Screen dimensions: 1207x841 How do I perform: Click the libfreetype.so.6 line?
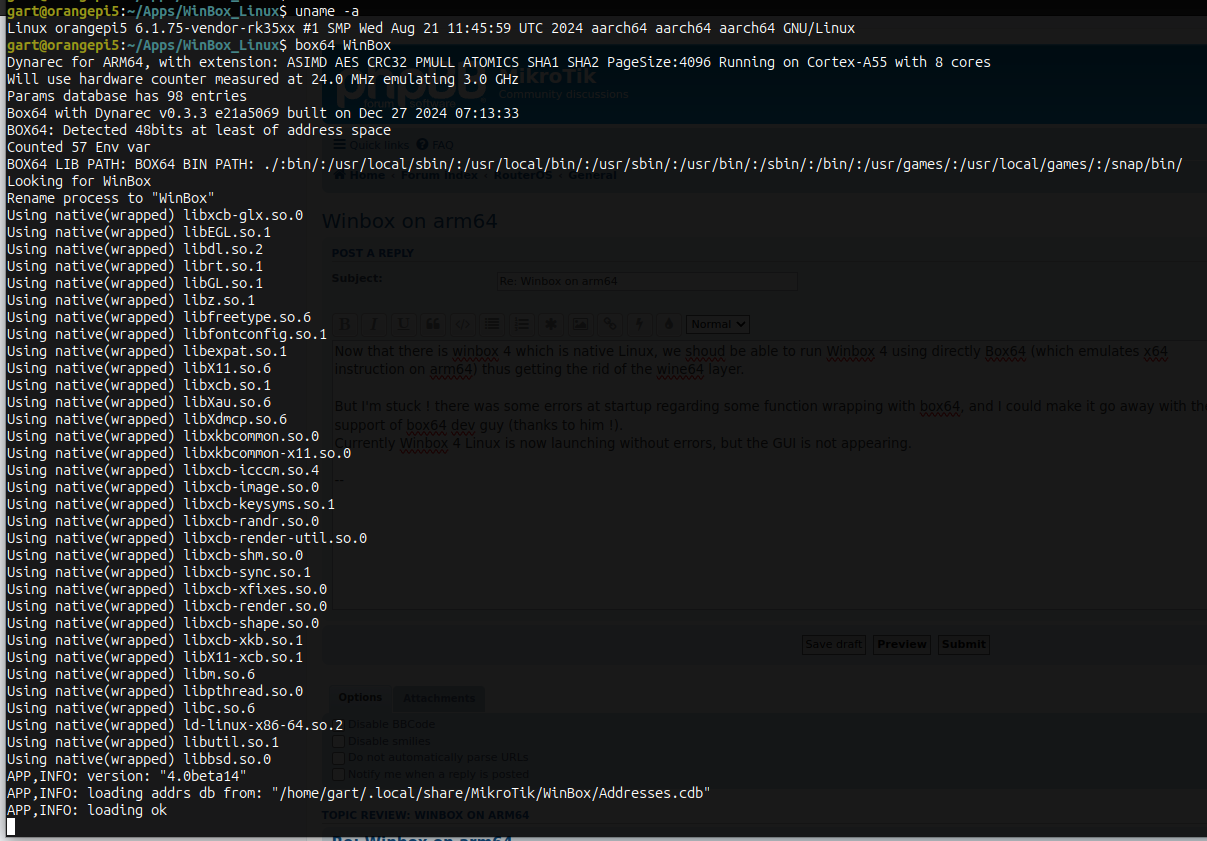[159, 317]
